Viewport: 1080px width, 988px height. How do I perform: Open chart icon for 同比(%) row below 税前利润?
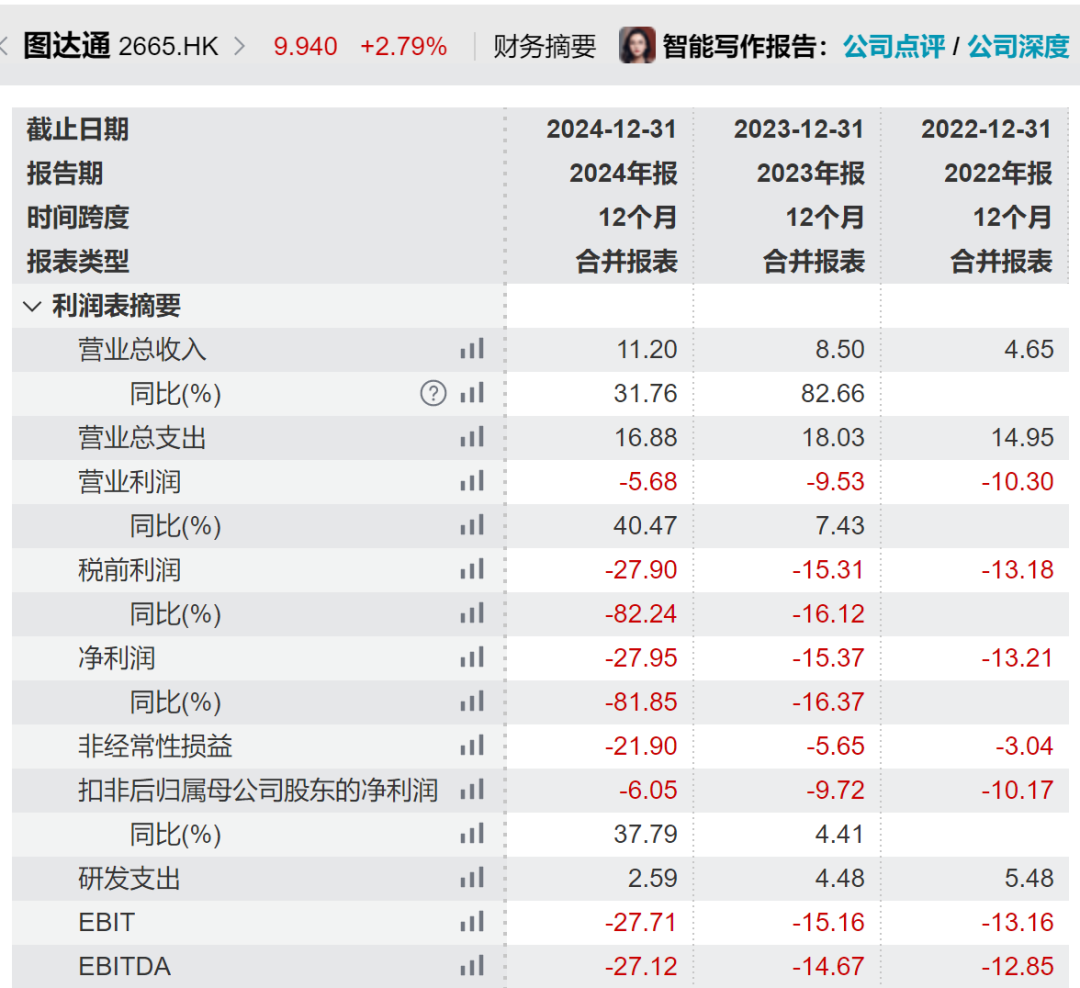pos(472,613)
